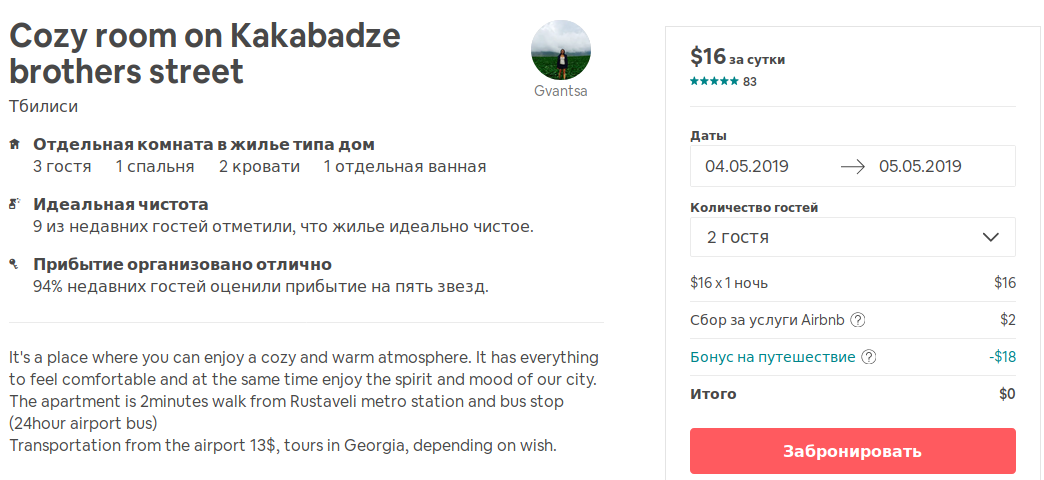Image resolution: width=1044 pixels, height=480 pixels.
Task: Click the house icon beside room type
Action: point(15,144)
